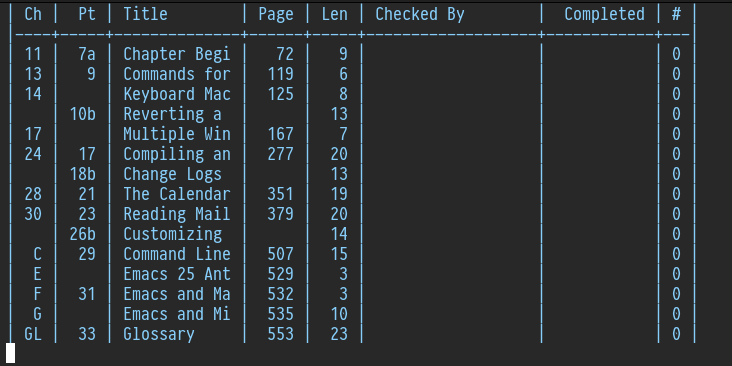Viewport: 732px width, 366px height.
Task: Click the "Title" column header
Action: coord(145,14)
